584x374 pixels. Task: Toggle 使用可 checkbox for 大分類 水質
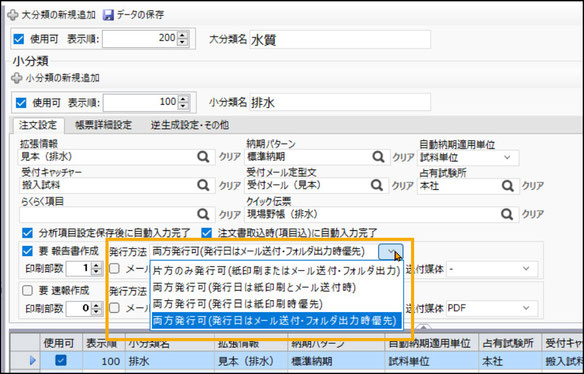[19, 39]
